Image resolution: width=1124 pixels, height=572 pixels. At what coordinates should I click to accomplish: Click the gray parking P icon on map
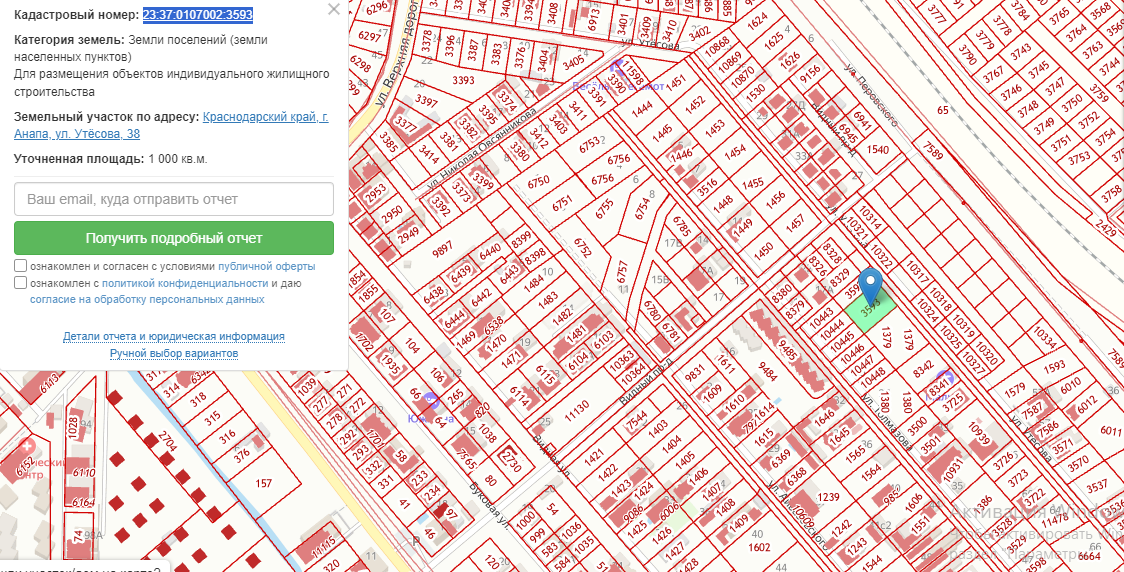tap(417, 540)
